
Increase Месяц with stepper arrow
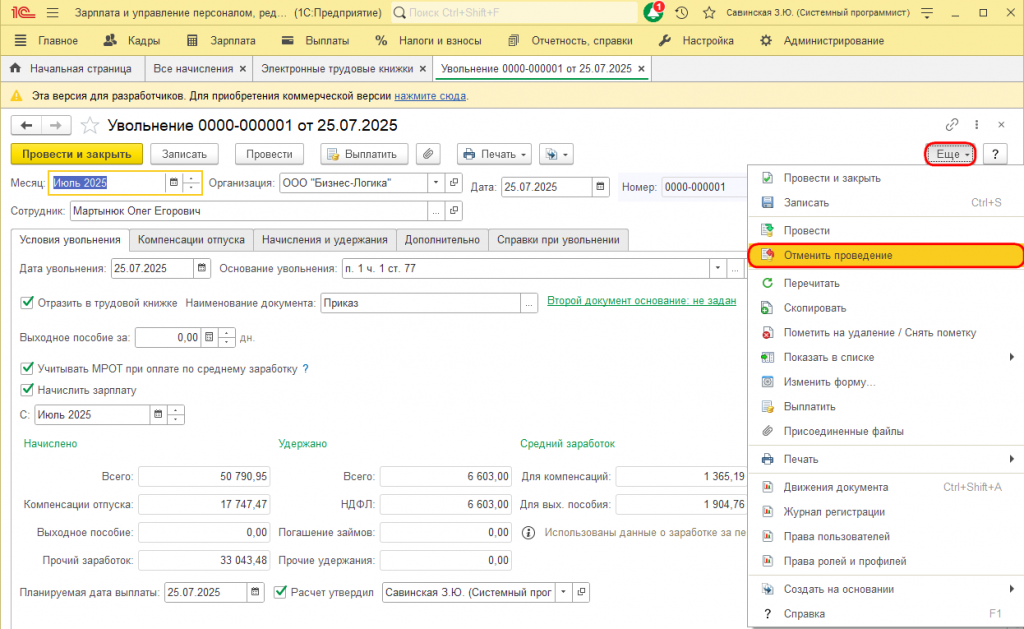pos(191,178)
